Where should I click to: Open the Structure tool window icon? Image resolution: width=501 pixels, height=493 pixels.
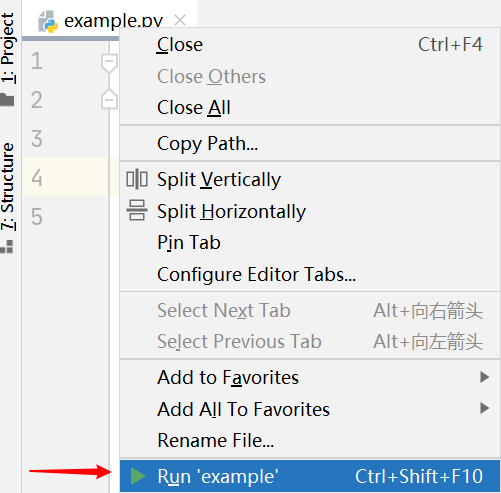(7, 247)
